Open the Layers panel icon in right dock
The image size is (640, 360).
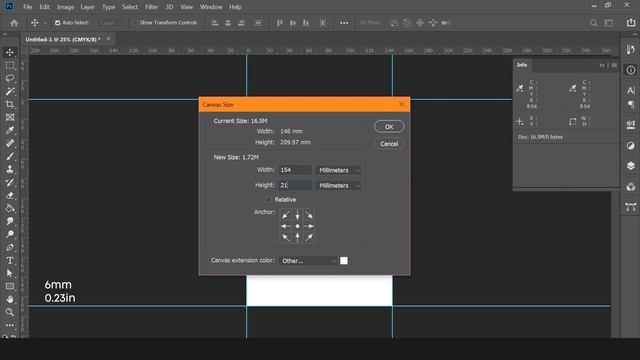coord(631,166)
